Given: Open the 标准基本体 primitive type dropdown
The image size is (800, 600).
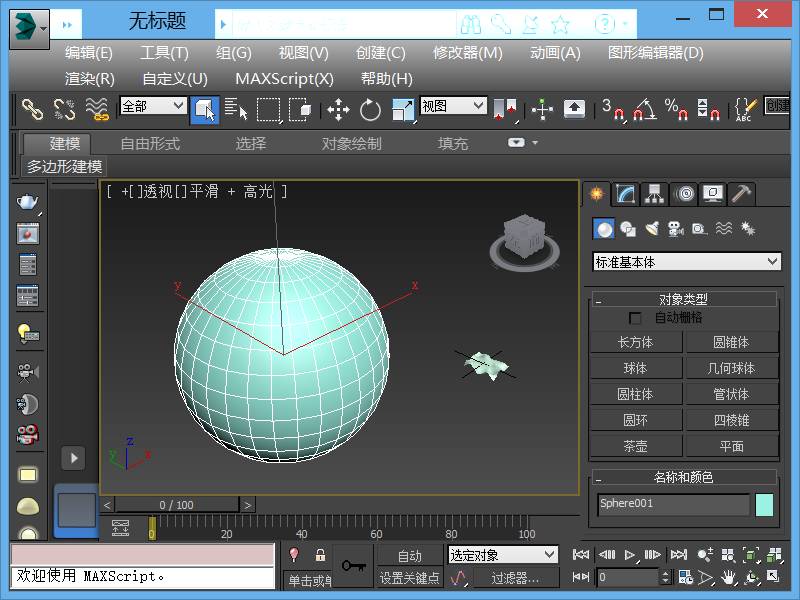Looking at the screenshot, I should [686, 262].
